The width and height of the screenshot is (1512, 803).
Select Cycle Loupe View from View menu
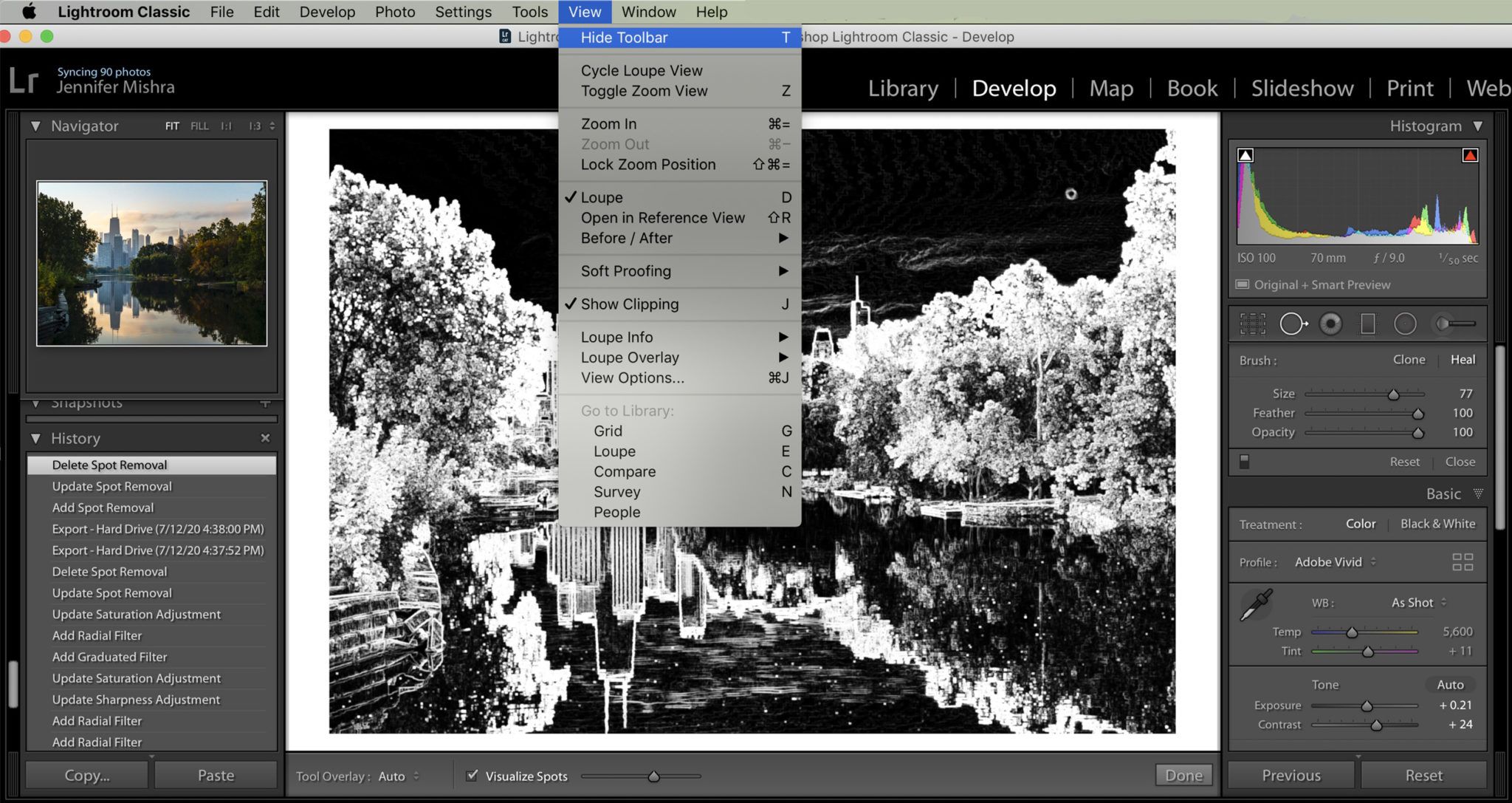641,70
